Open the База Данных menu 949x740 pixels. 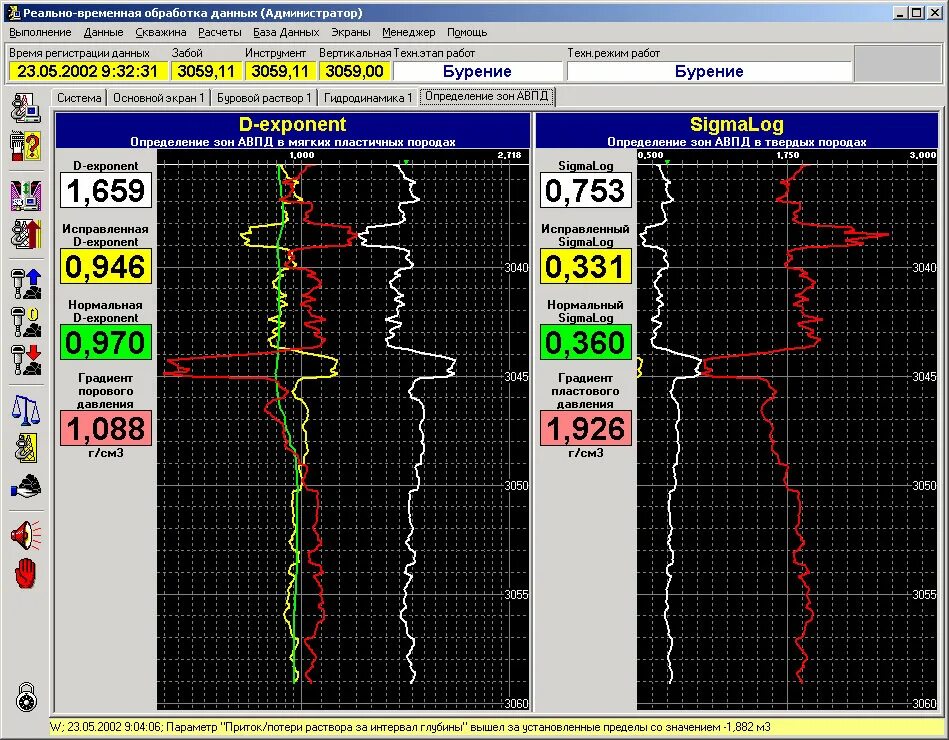click(x=286, y=32)
